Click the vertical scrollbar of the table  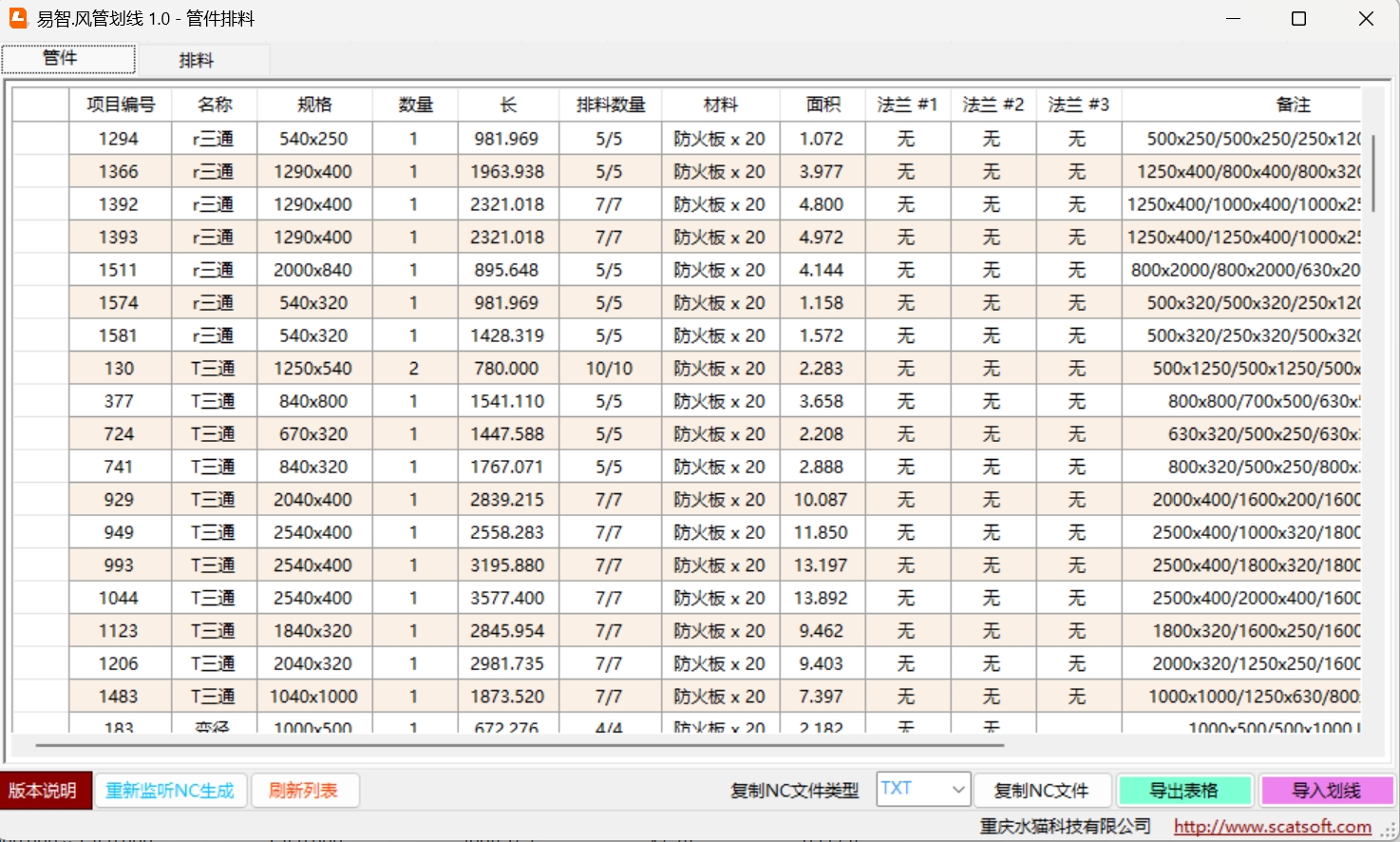pos(1373,173)
